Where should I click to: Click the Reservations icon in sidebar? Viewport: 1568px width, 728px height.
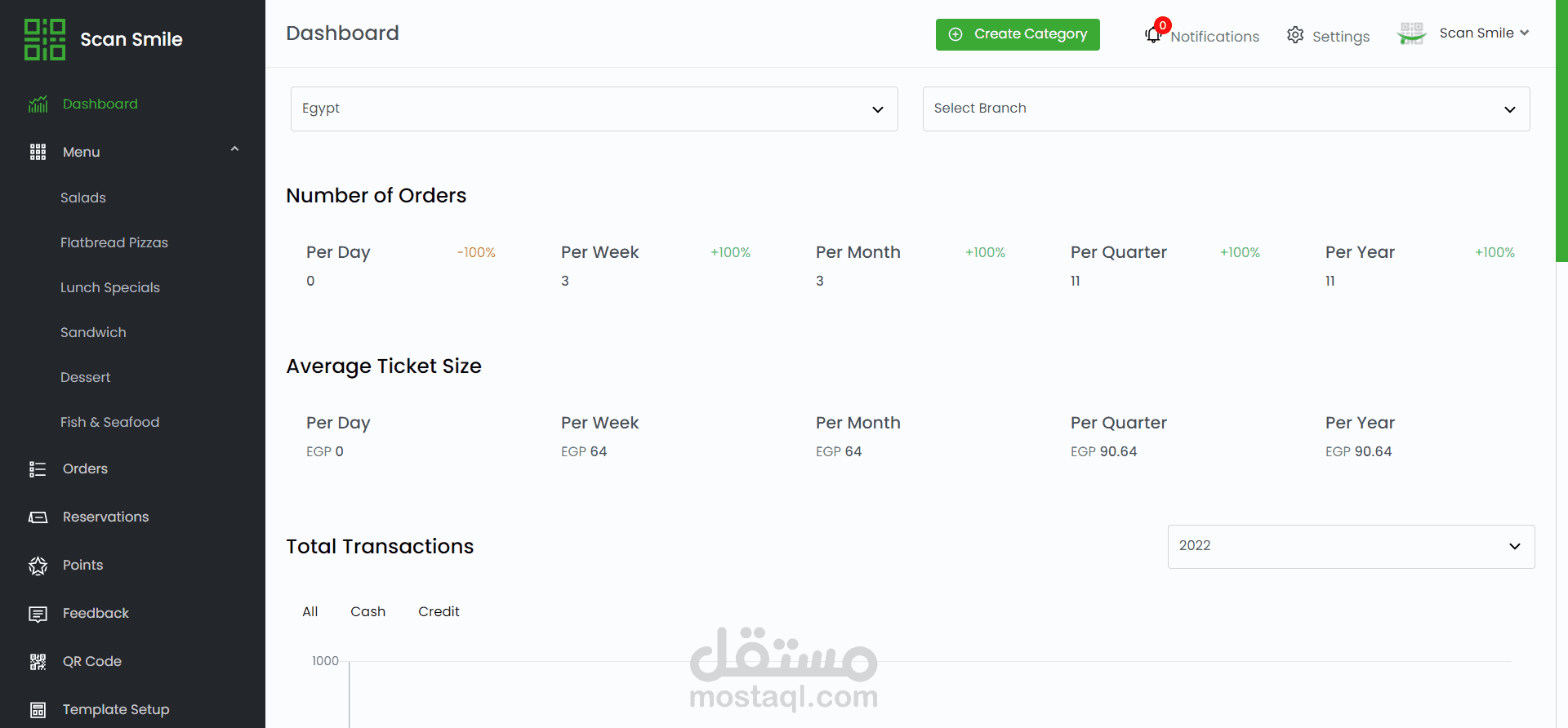coord(38,517)
